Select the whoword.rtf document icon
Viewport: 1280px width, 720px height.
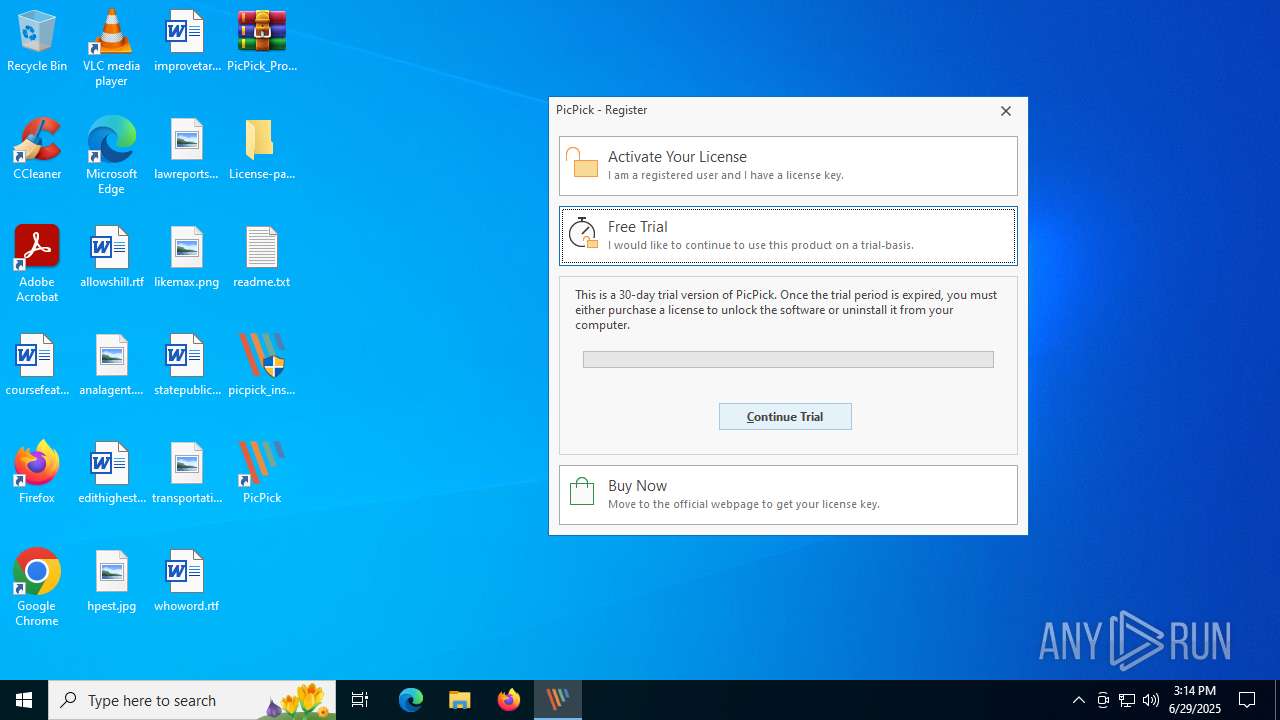(187, 582)
